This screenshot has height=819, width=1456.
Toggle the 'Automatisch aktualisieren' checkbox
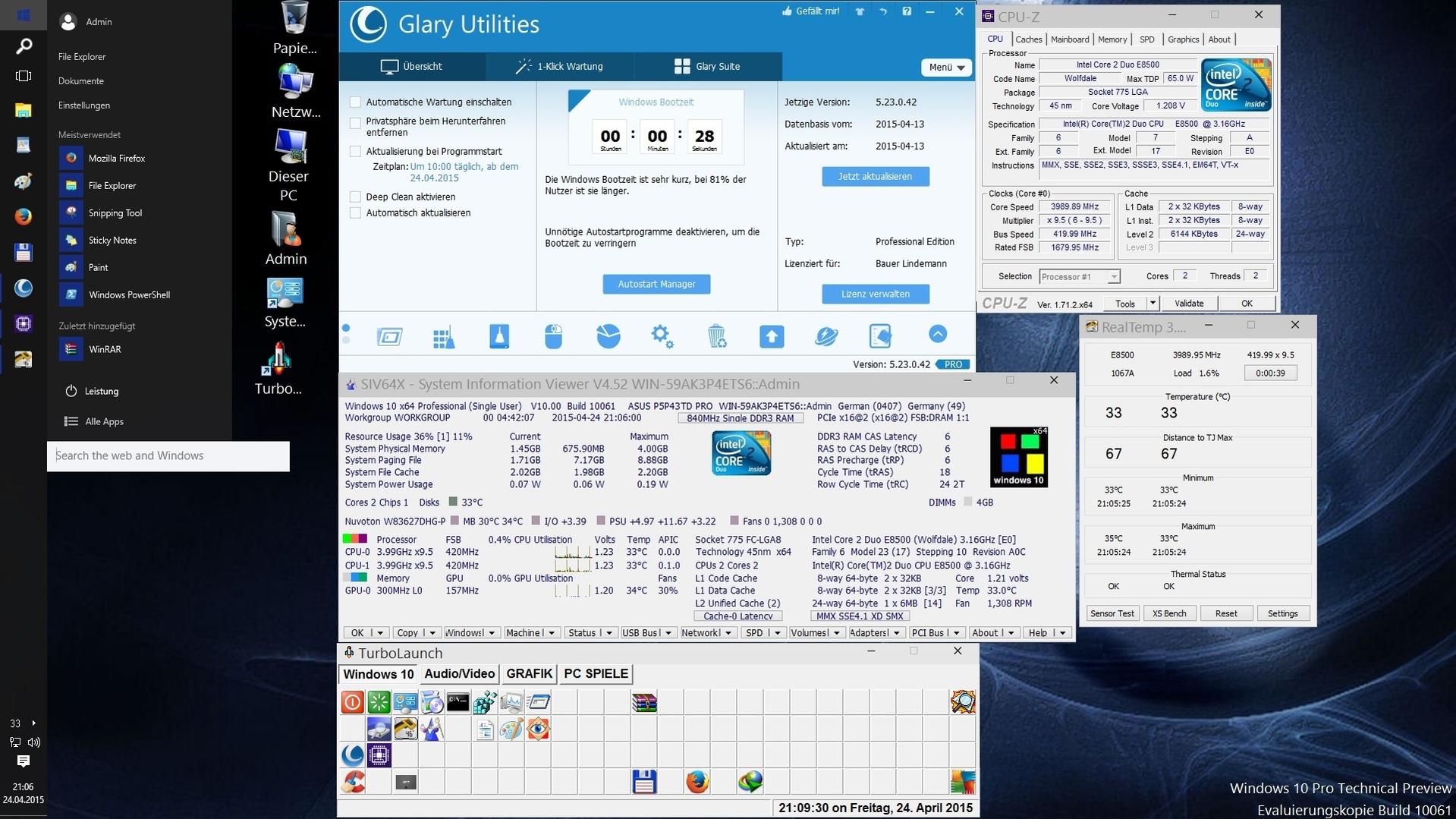355,213
